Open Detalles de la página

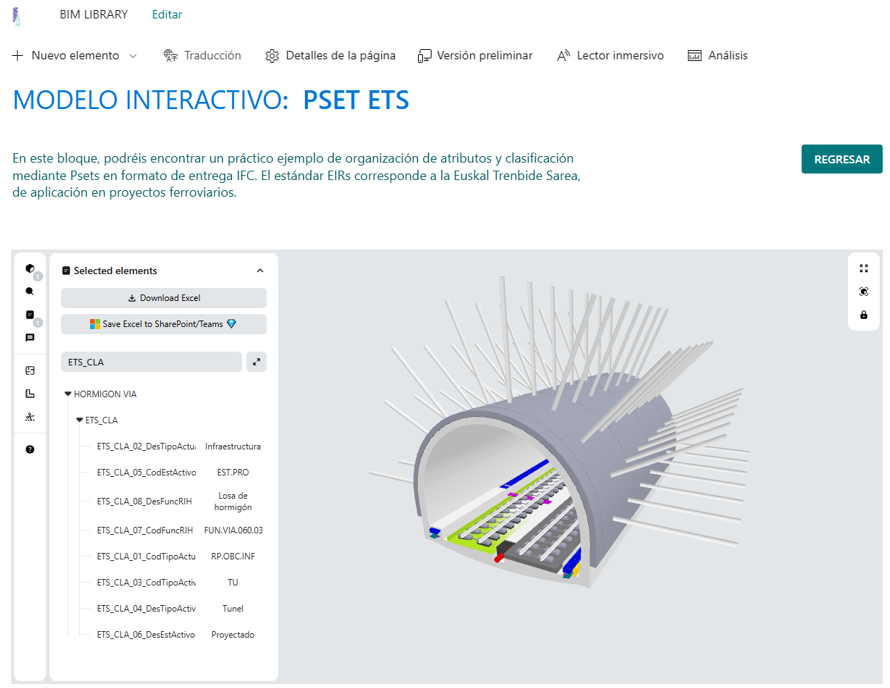(331, 56)
